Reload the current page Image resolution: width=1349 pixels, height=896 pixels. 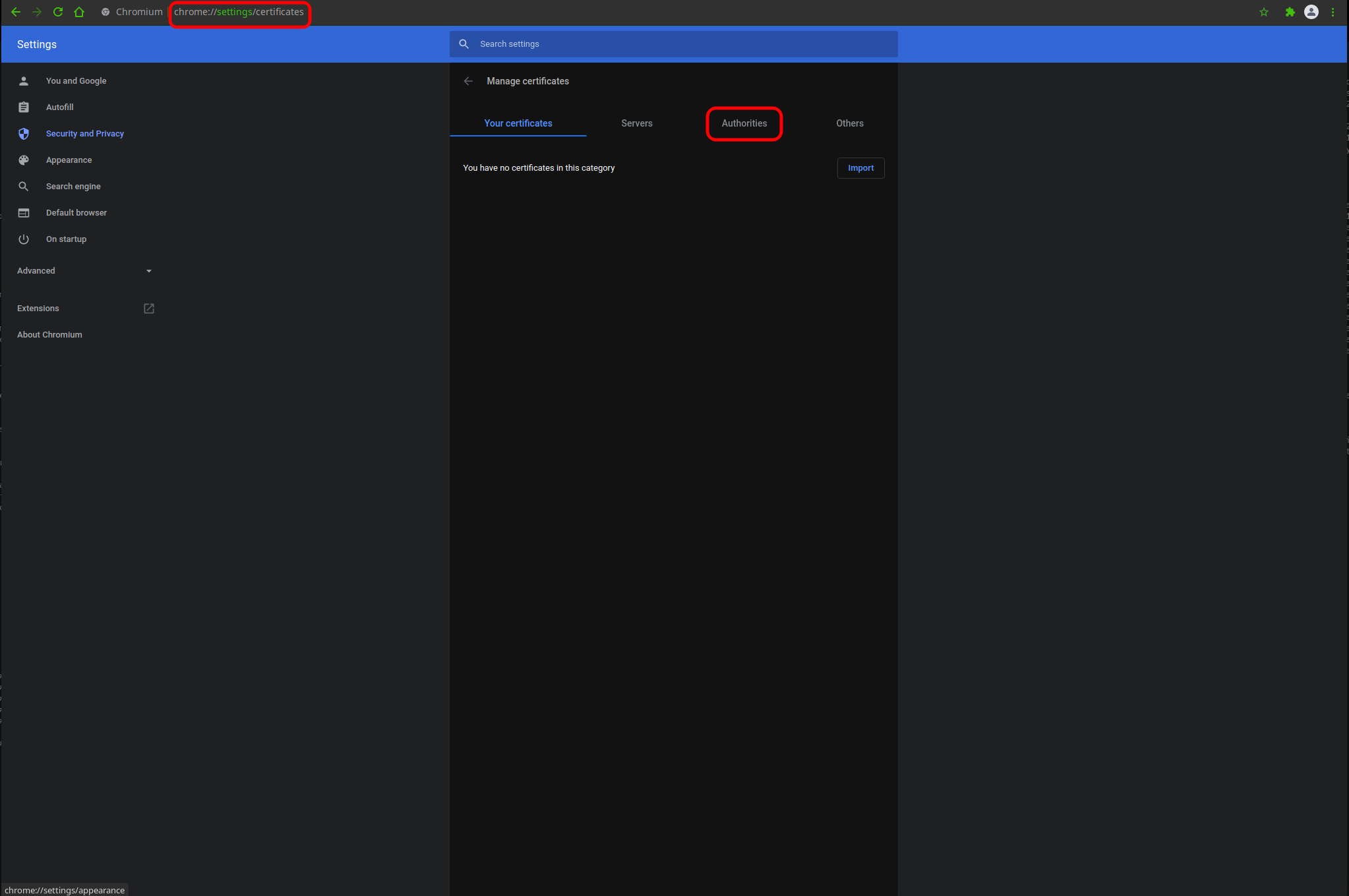[58, 12]
